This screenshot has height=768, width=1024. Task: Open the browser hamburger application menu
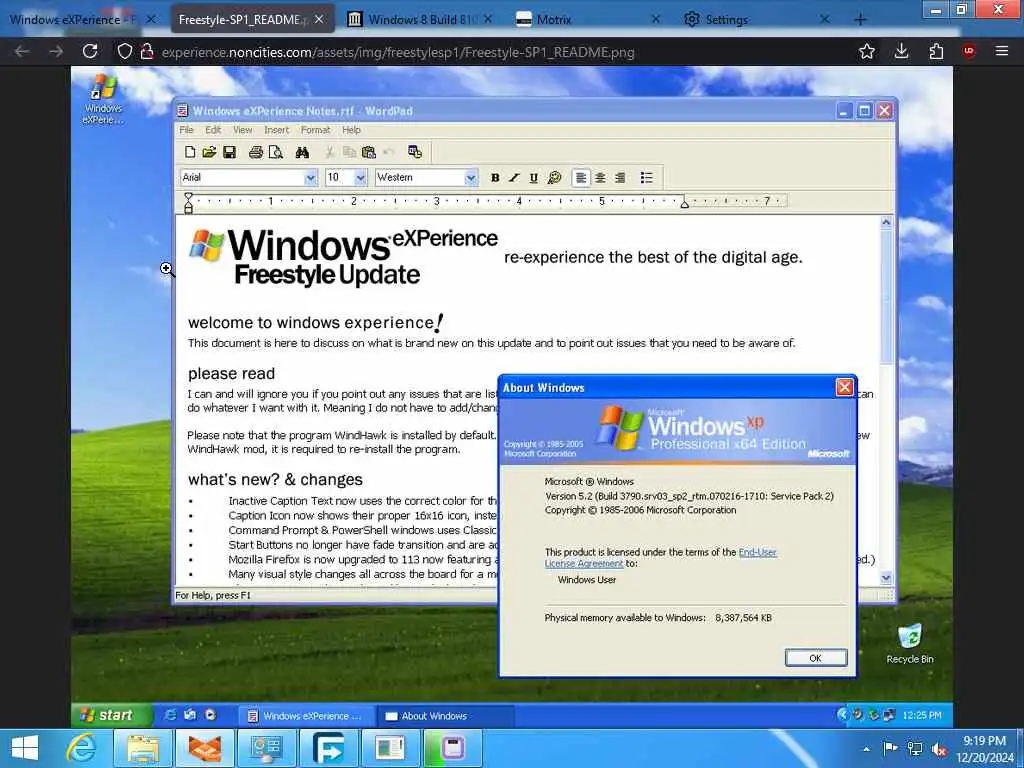1002,52
